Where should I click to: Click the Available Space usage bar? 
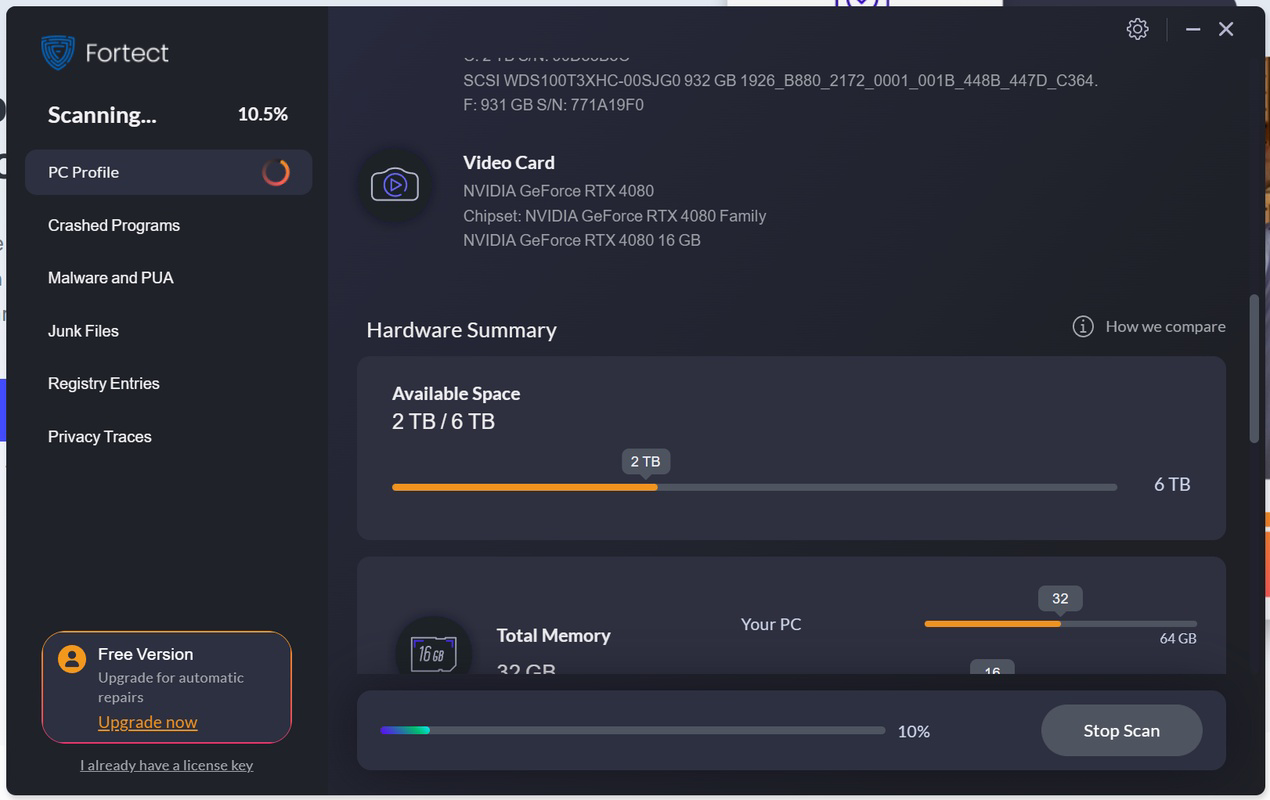pyautogui.click(x=754, y=487)
